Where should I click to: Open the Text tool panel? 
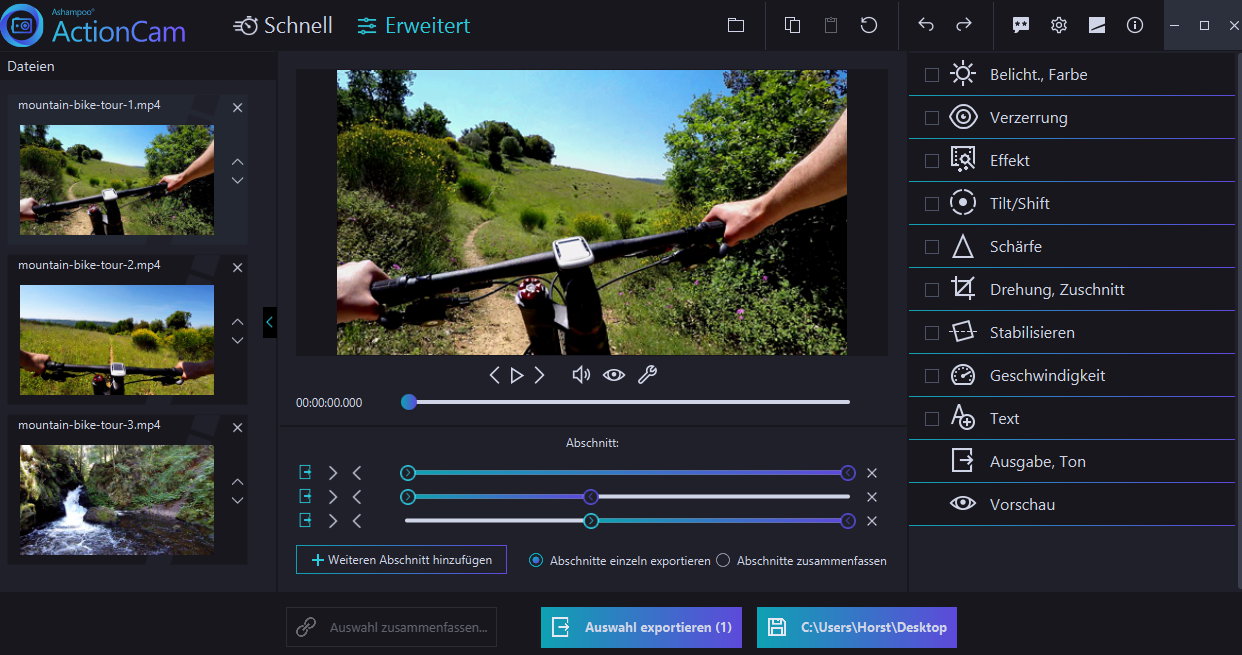click(x=1005, y=418)
